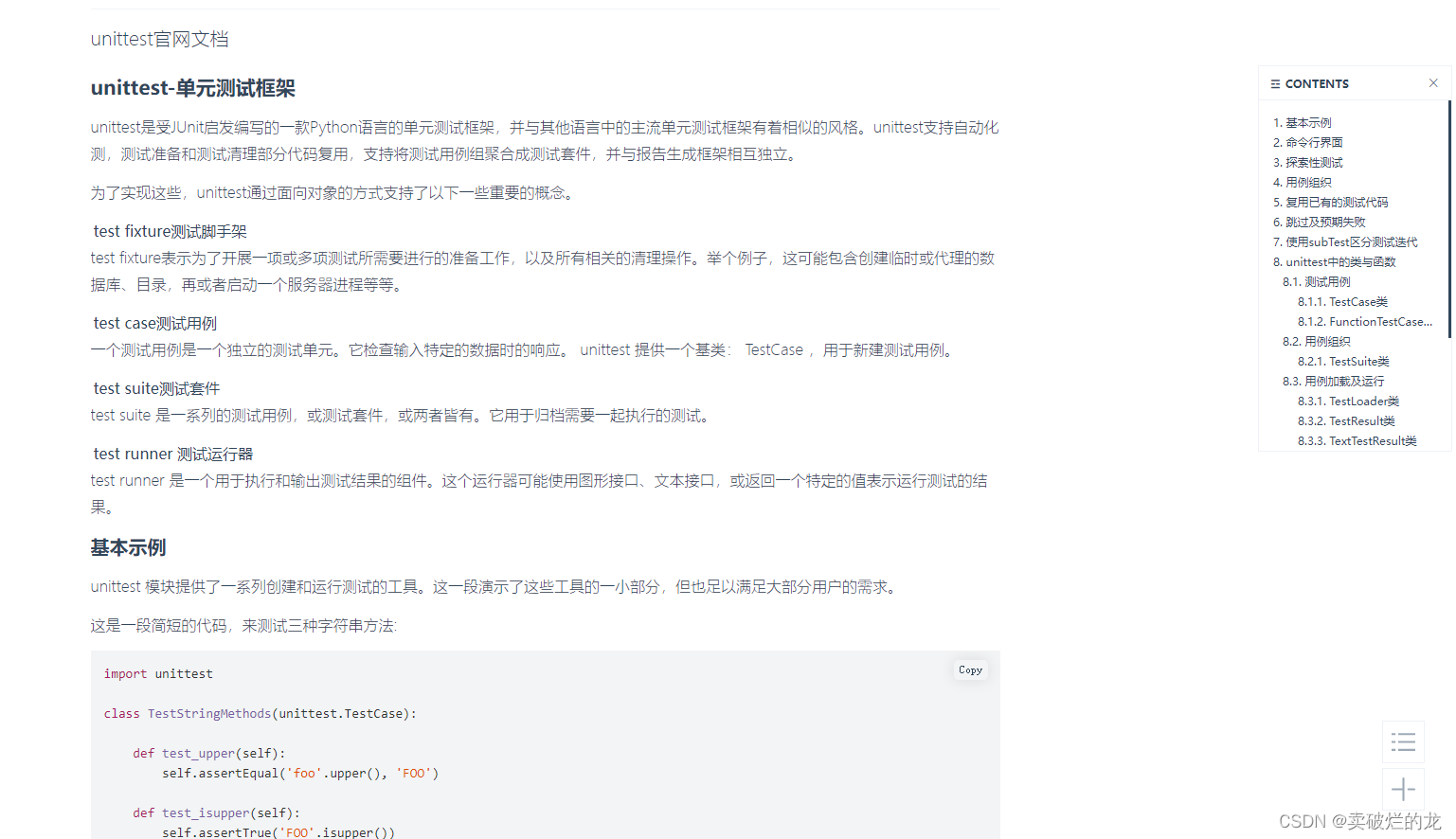The image size is (1456, 839).
Task: Click the import unittest code line
Action: (x=158, y=673)
